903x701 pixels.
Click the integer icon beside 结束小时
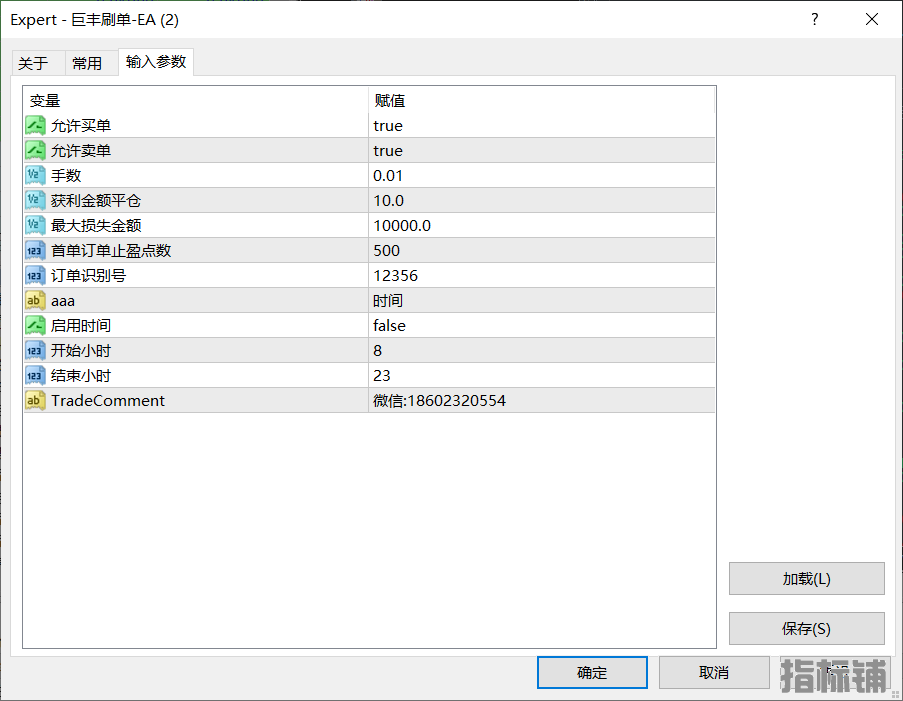pos(35,376)
